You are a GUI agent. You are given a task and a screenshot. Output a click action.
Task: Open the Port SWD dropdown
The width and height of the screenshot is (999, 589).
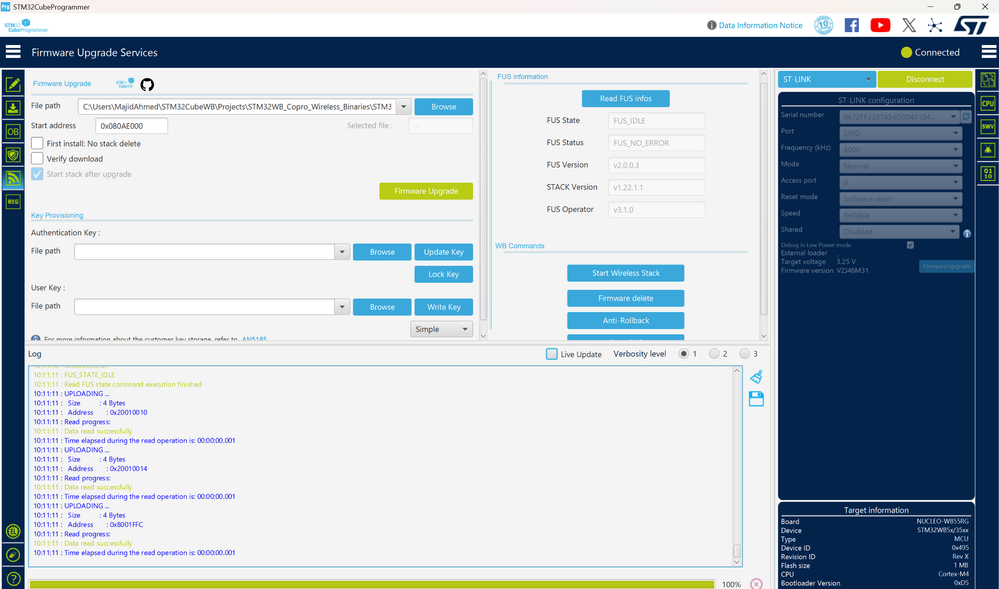click(x=900, y=133)
